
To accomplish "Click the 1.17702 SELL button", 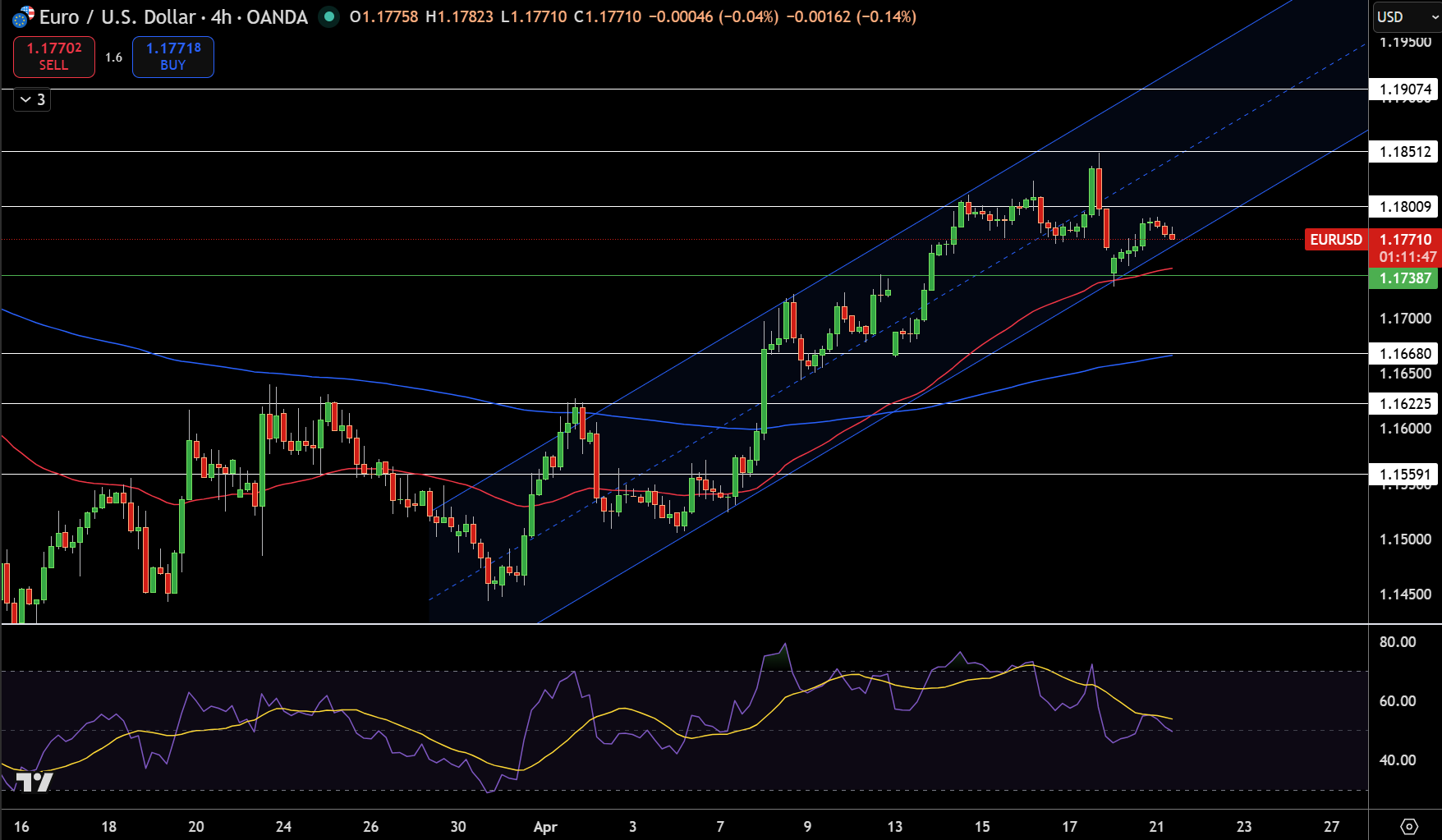I will (x=54, y=57).
